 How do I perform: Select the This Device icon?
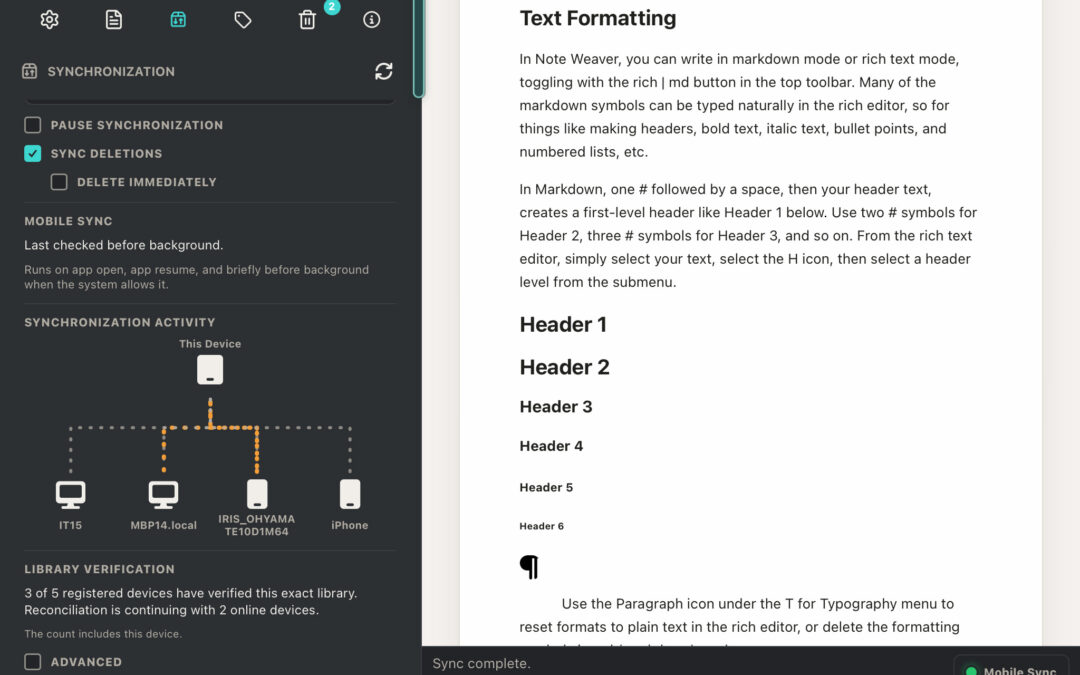(210, 370)
